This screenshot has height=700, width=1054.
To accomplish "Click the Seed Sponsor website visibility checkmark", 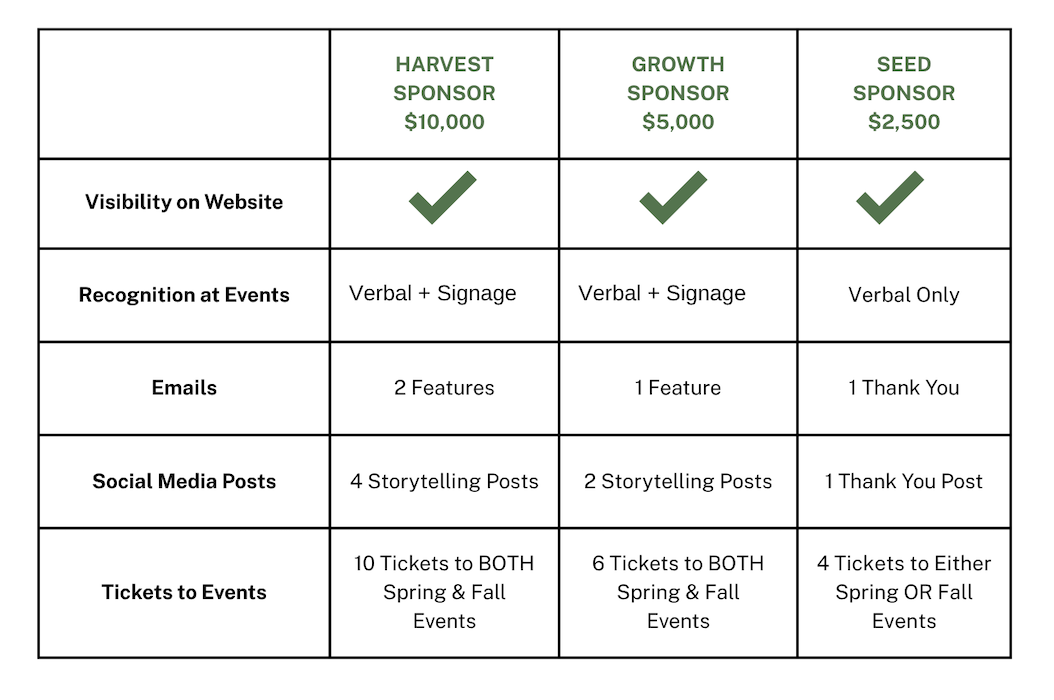I will (x=890, y=198).
